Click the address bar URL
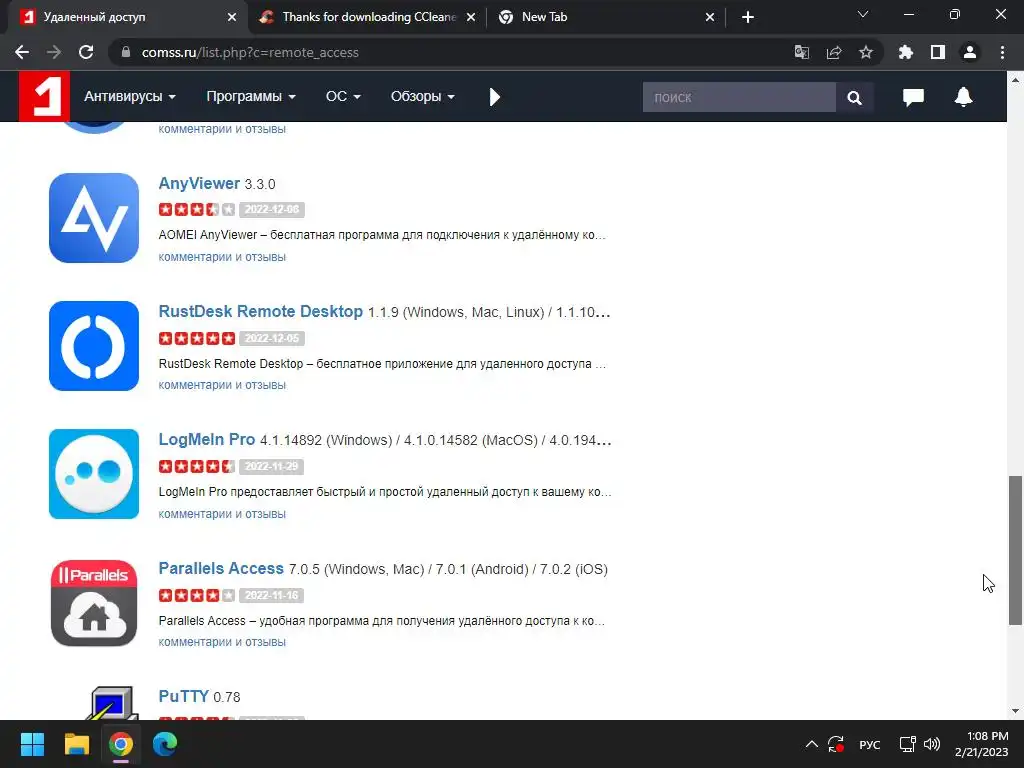 point(250,52)
